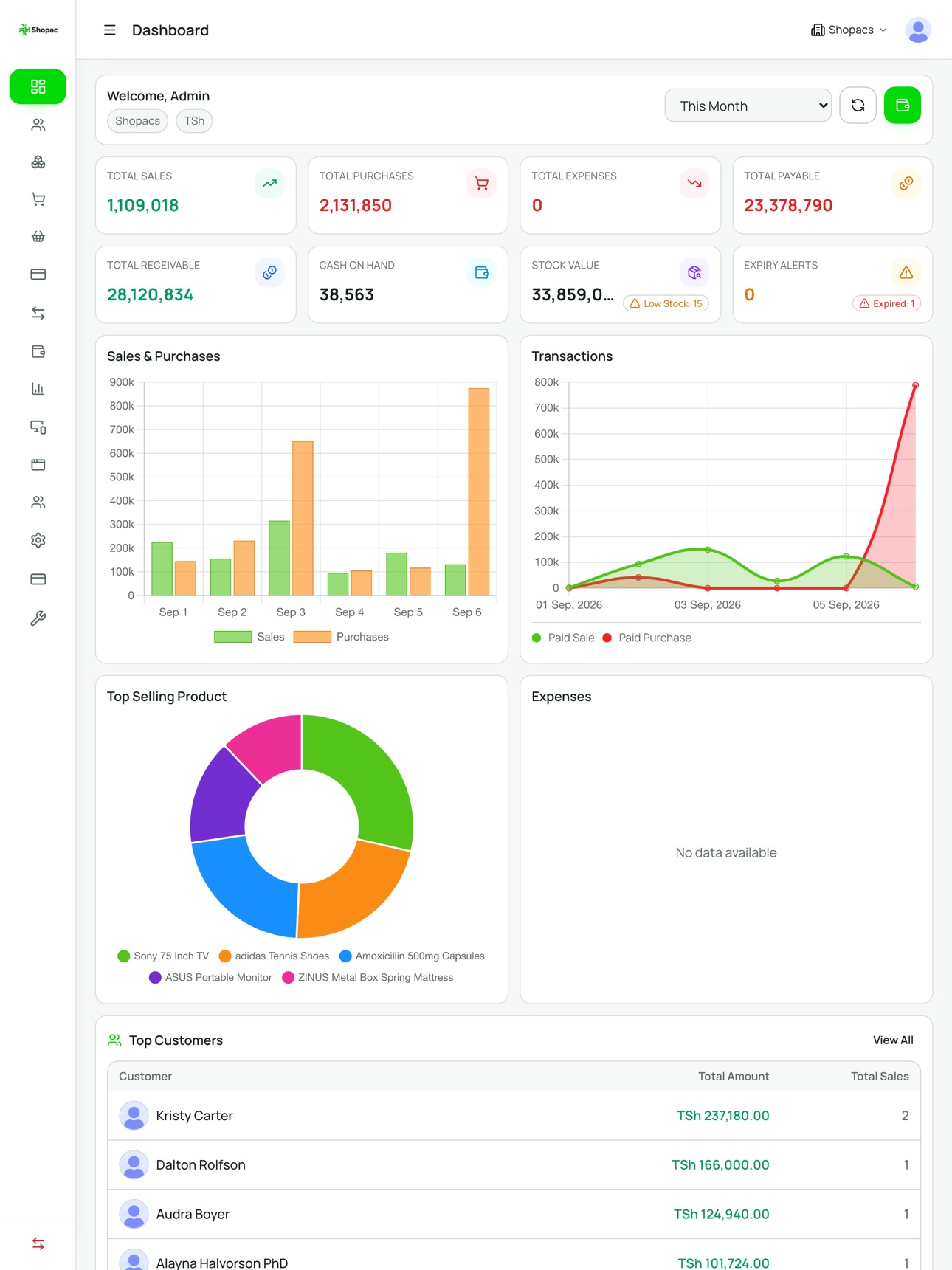Screen dimensions: 952x1270
Task: Click the tall Sep 6 purchases bar
Action: click(x=479, y=491)
